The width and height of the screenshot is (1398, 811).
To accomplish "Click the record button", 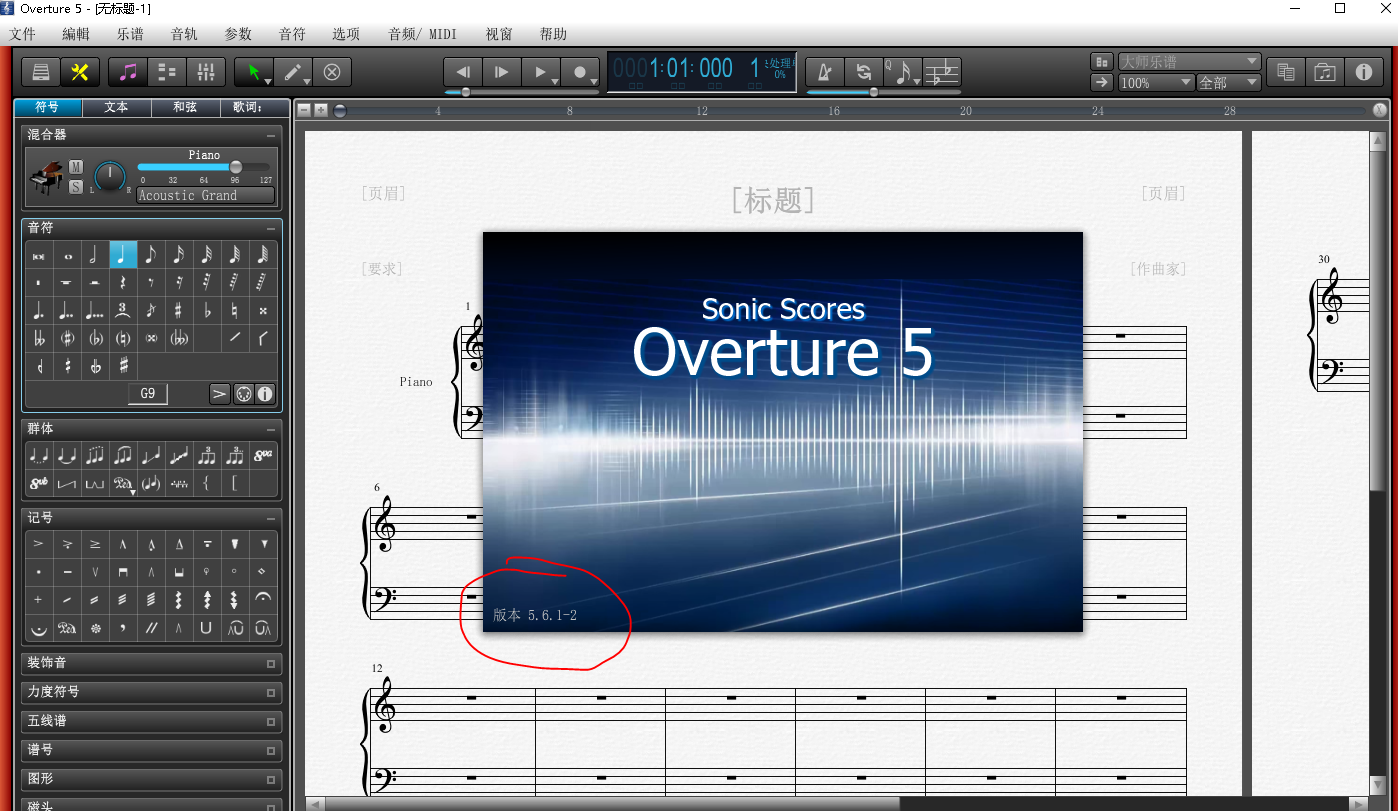I will point(580,72).
